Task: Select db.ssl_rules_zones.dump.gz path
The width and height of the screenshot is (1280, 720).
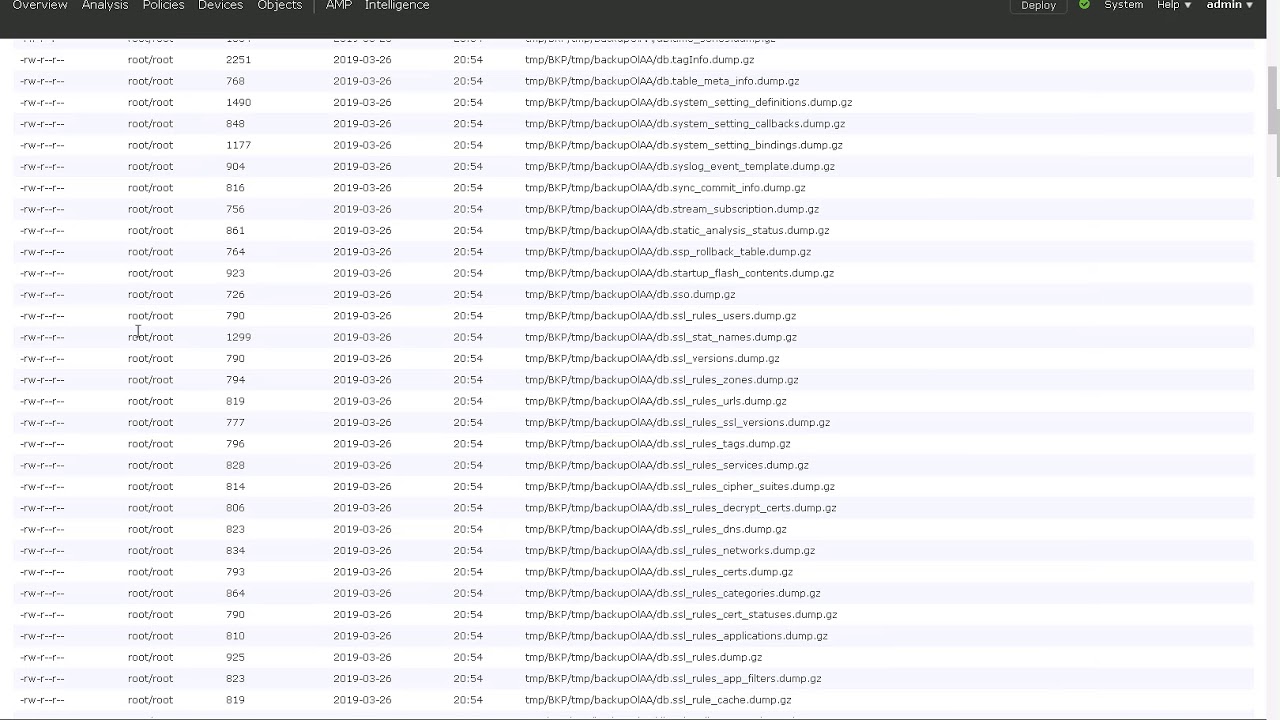Action: click(x=662, y=380)
